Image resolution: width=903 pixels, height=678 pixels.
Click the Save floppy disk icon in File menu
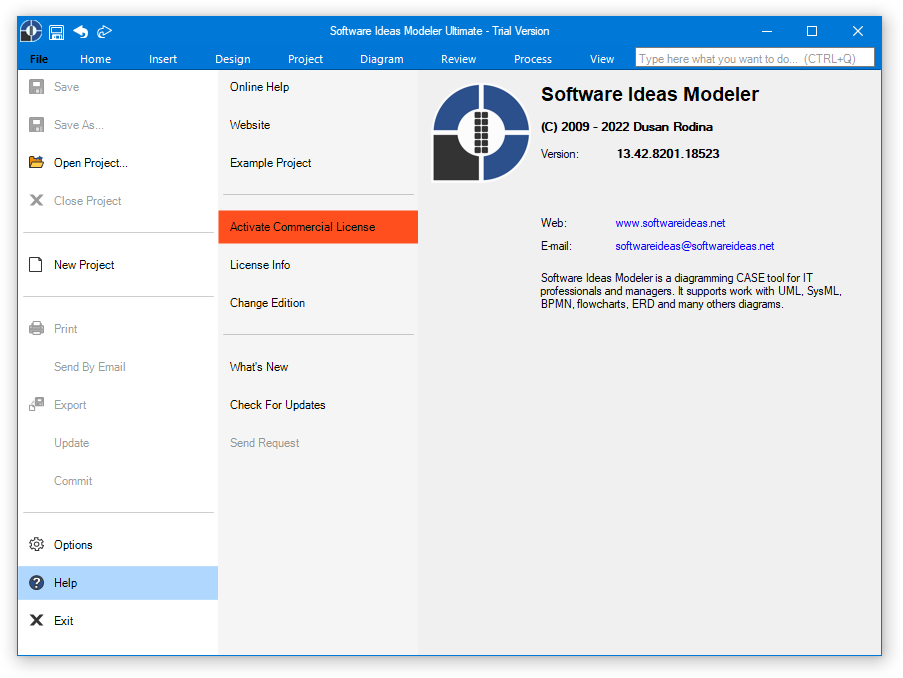(x=36, y=87)
